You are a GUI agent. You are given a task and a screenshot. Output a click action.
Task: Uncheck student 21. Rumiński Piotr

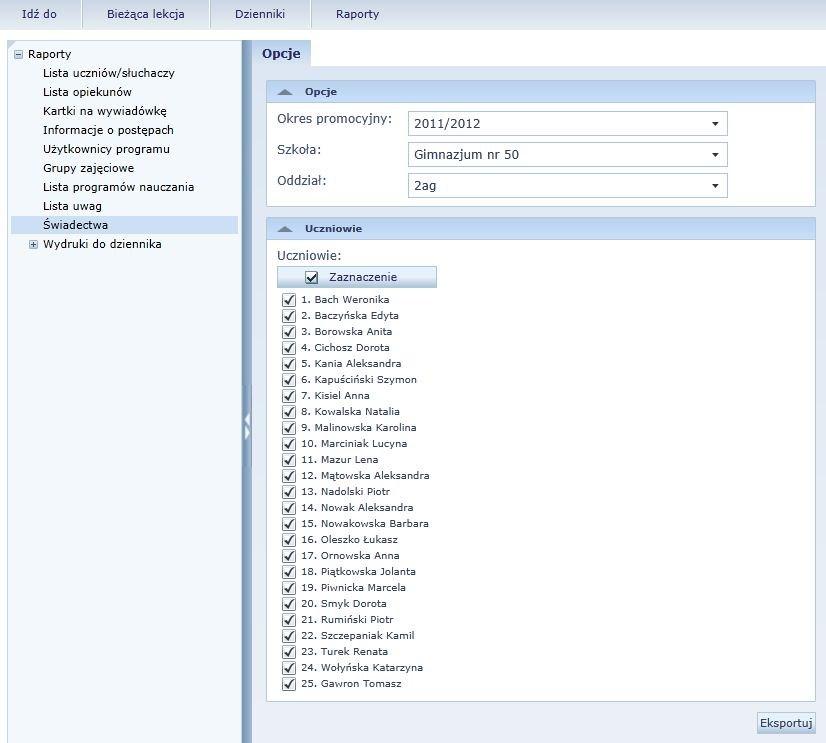[x=289, y=620]
